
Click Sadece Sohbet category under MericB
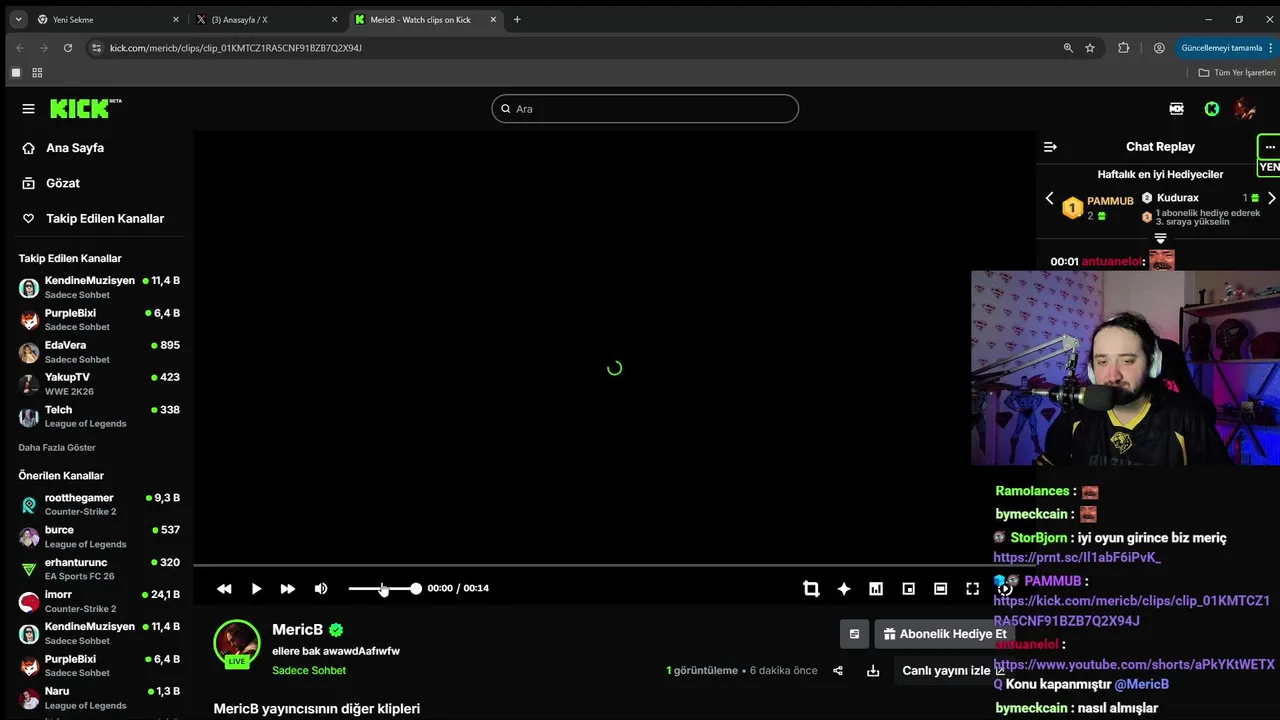(x=309, y=671)
